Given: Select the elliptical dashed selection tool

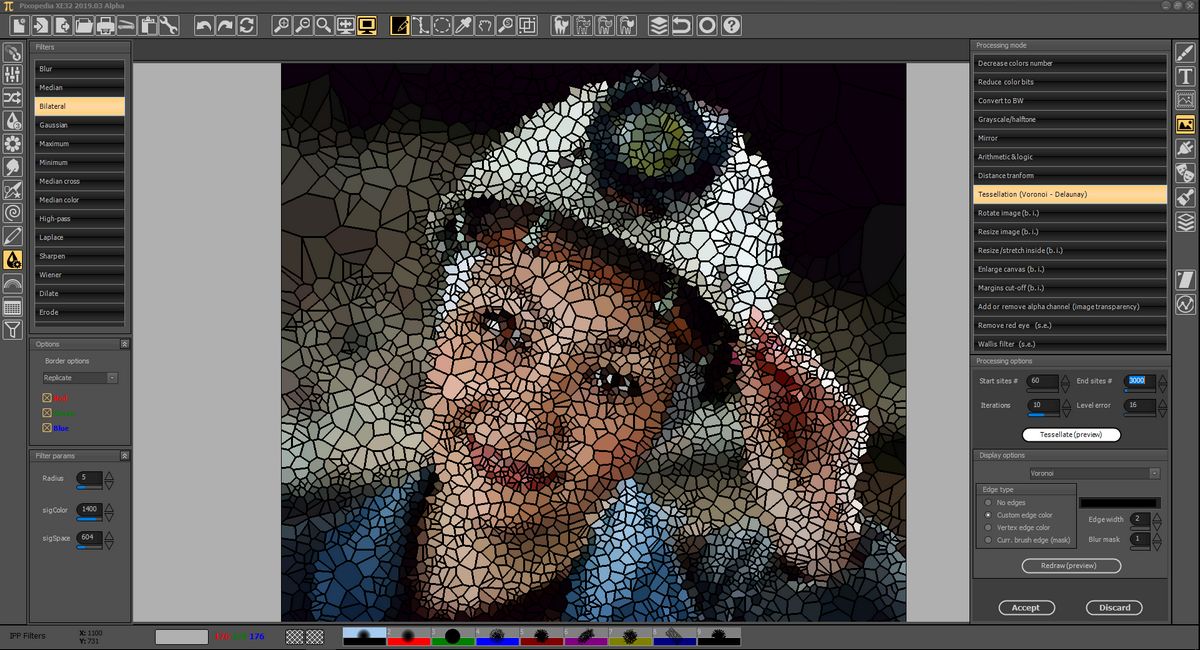Looking at the screenshot, I should (x=442, y=26).
